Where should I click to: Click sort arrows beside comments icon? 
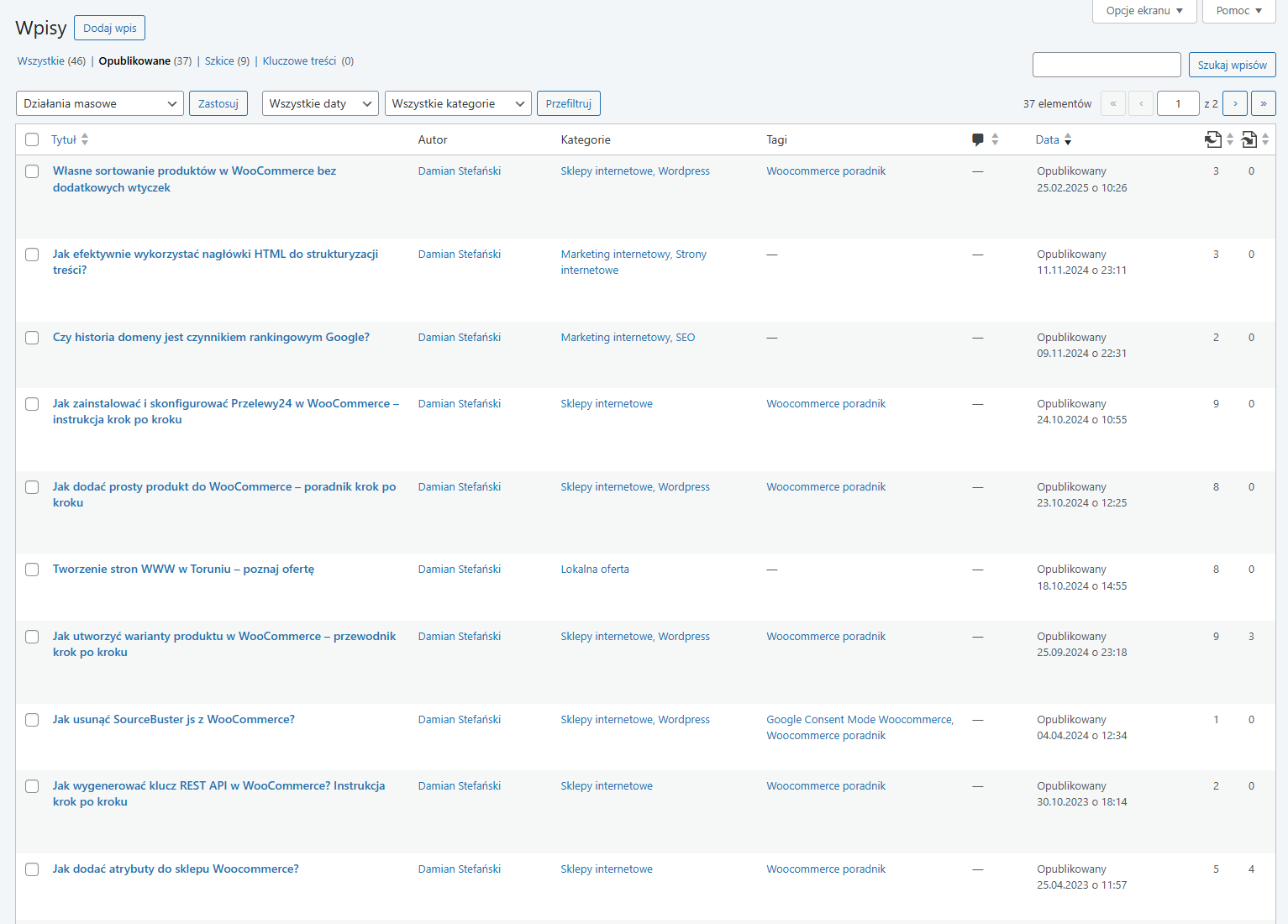point(995,139)
